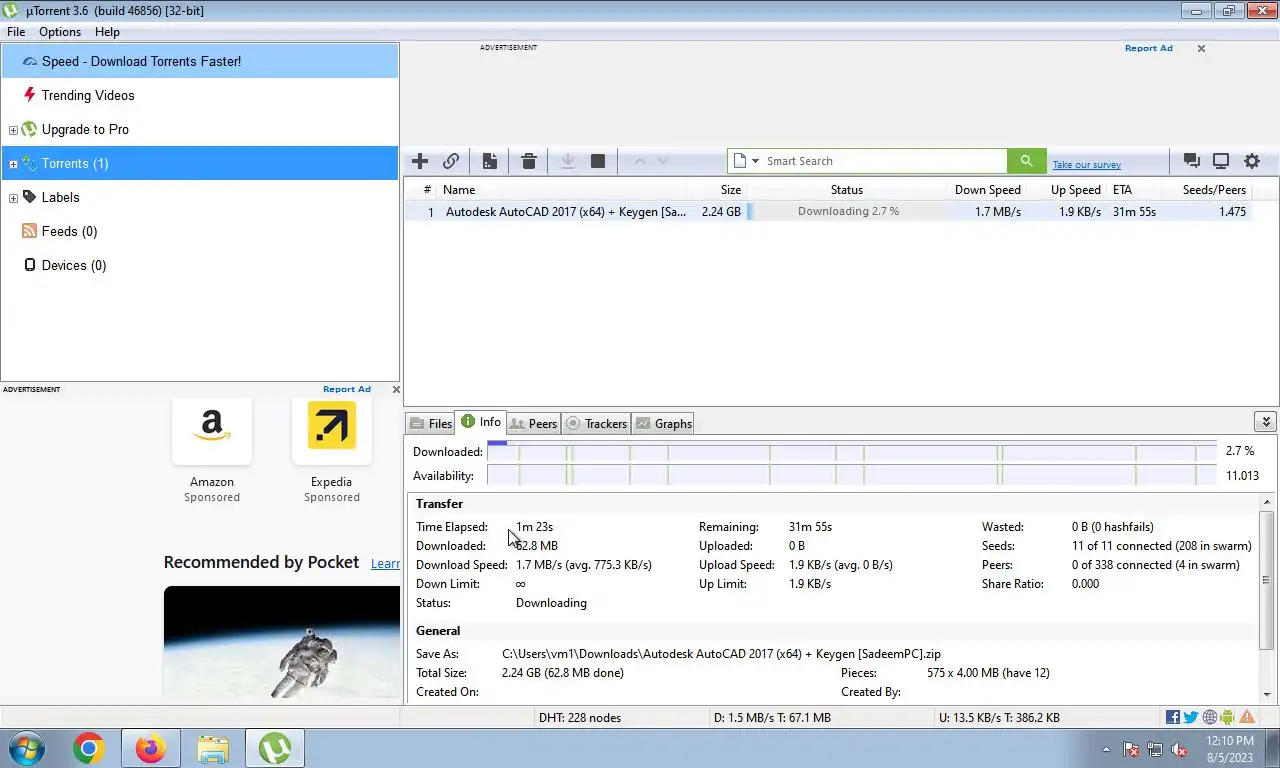Select Speed - Download Torrents Faster item
This screenshot has height=768, width=1280.
click(x=200, y=61)
